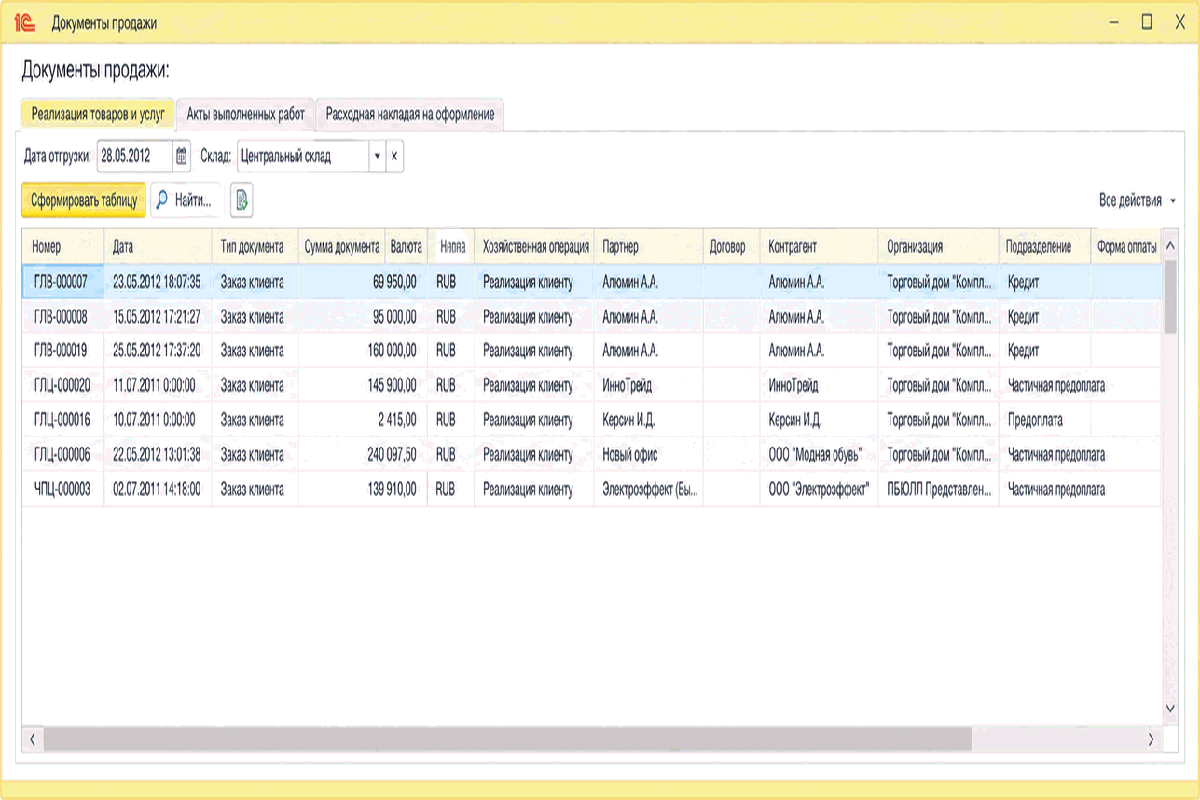Image resolution: width=1200 pixels, height=800 pixels.
Task: Select the row numbered ГЛЦ-000016
Action: (592, 420)
